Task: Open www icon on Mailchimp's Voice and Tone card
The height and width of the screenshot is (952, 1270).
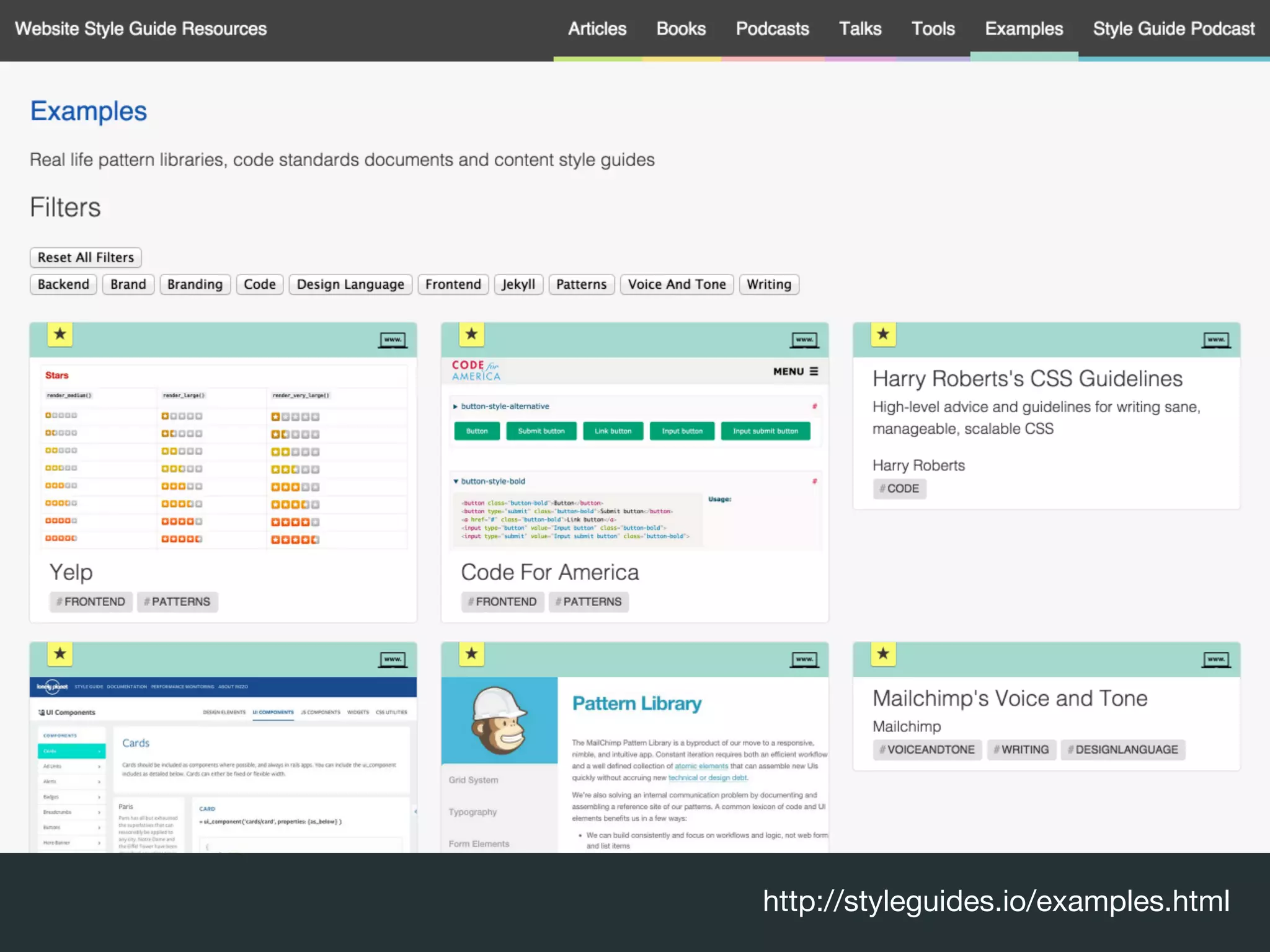Action: pos(1217,660)
